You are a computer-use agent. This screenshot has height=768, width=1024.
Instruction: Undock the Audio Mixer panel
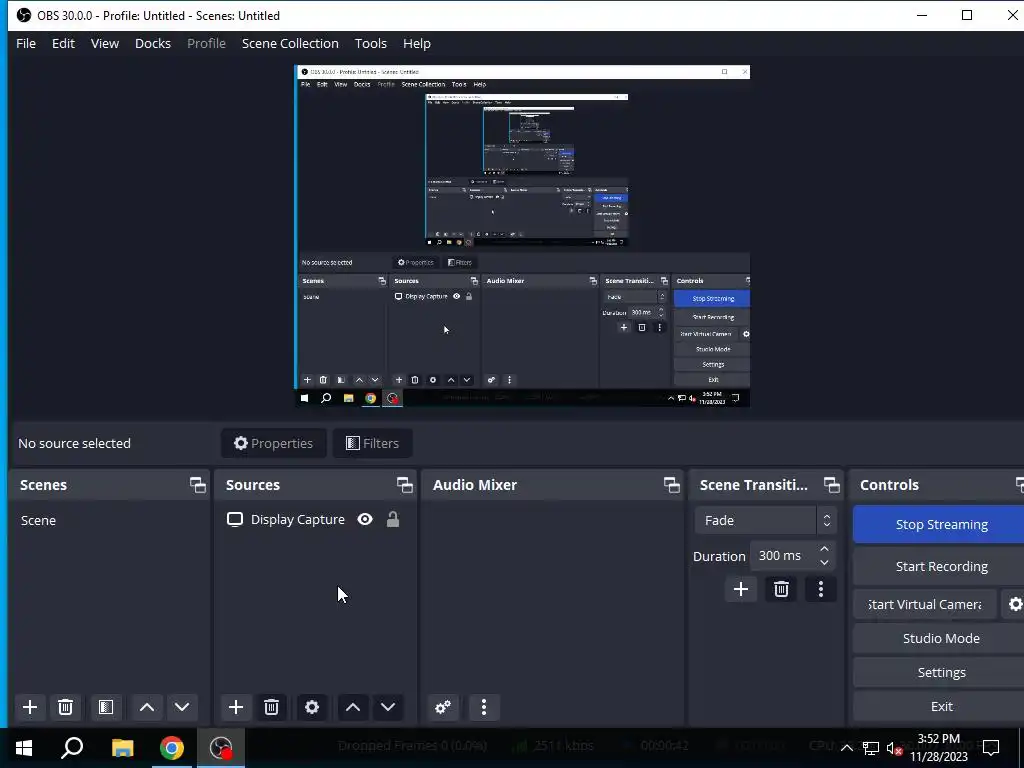tap(671, 485)
